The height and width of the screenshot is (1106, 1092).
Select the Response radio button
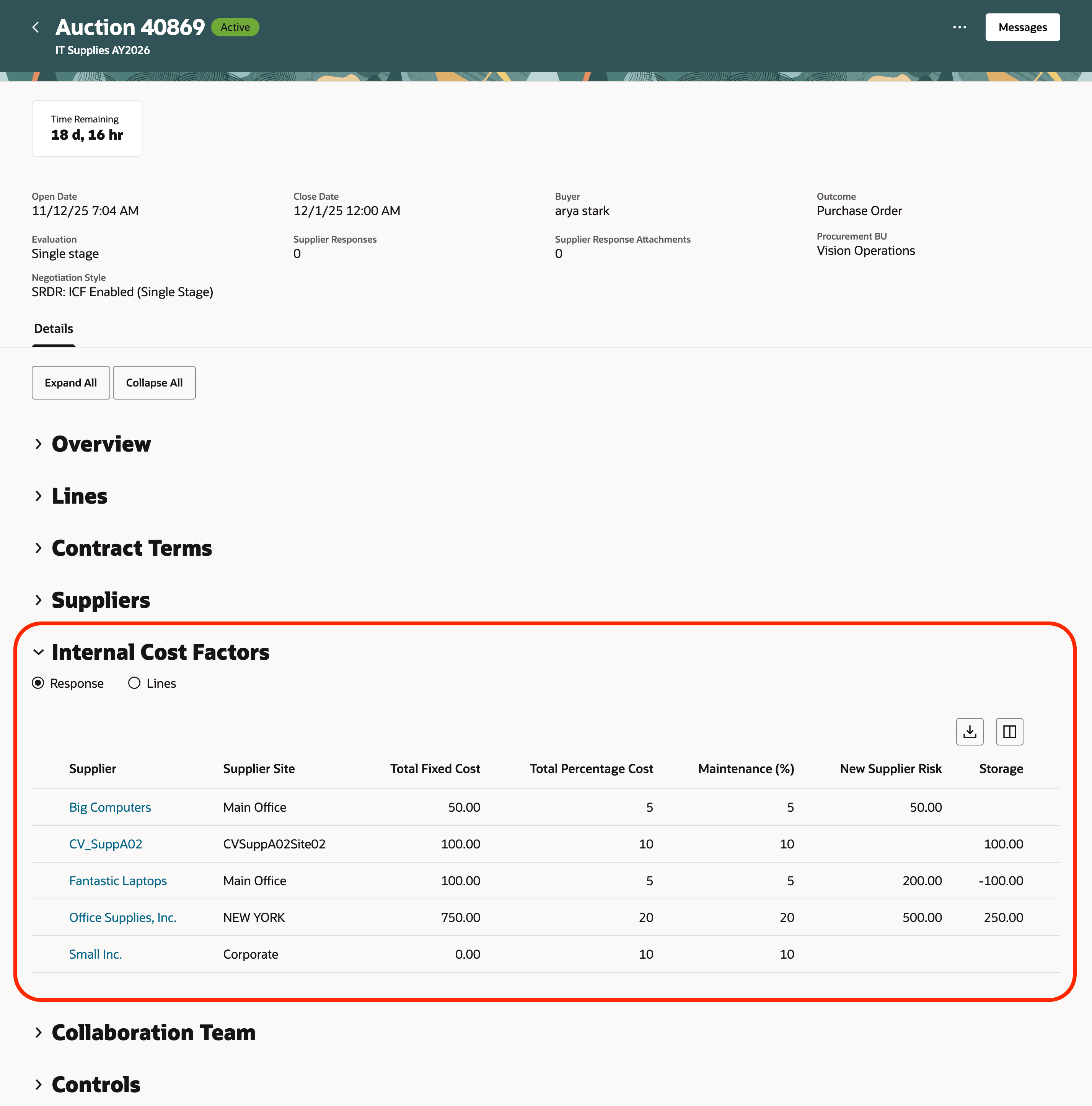(x=38, y=682)
